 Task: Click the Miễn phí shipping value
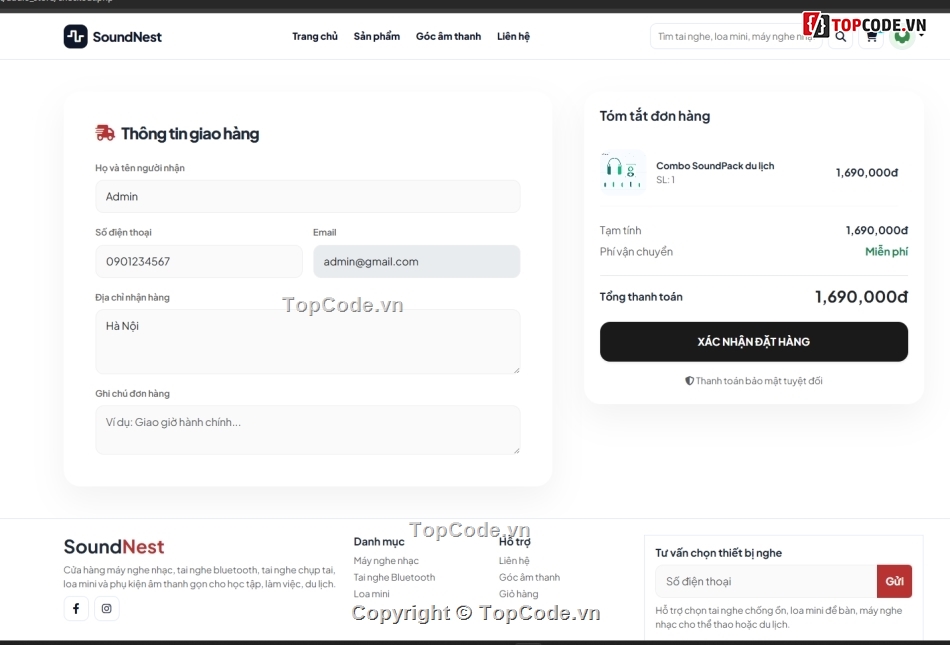point(886,251)
